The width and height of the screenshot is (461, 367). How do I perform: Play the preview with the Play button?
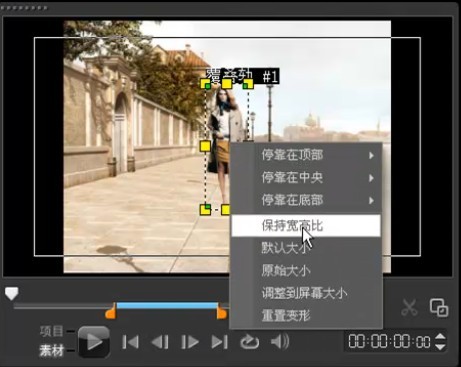click(94, 342)
